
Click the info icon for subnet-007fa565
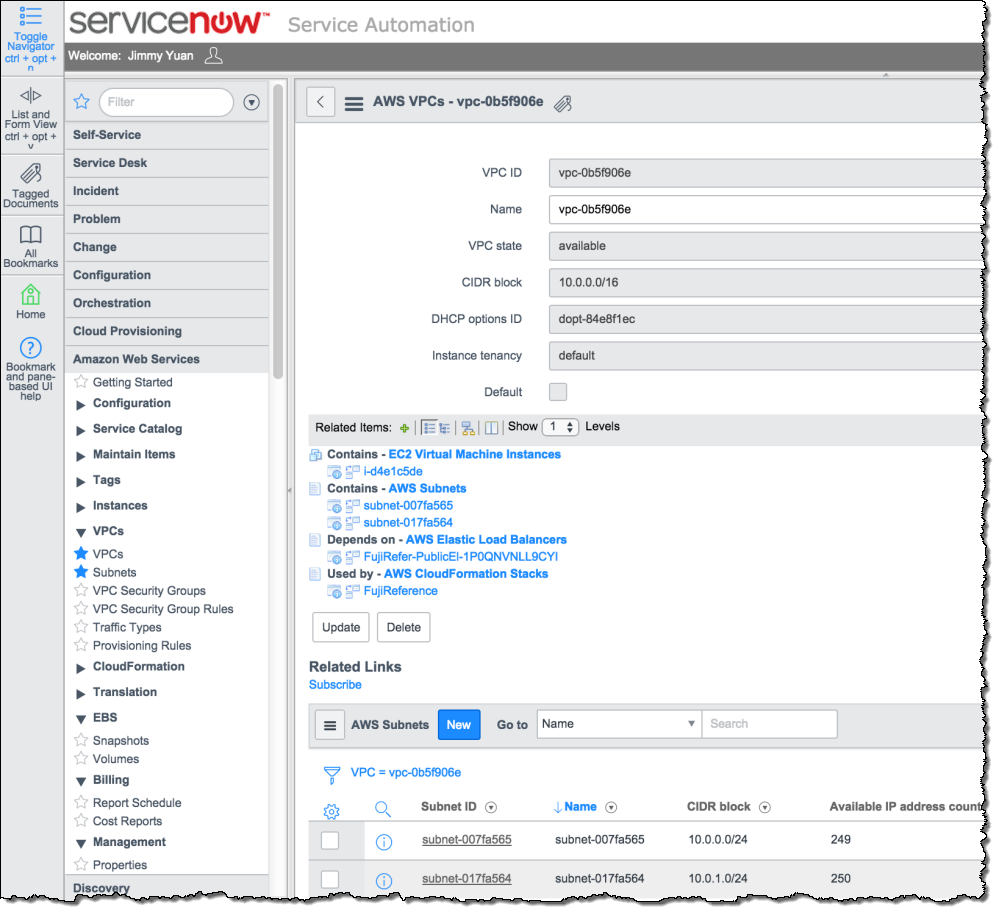383,842
